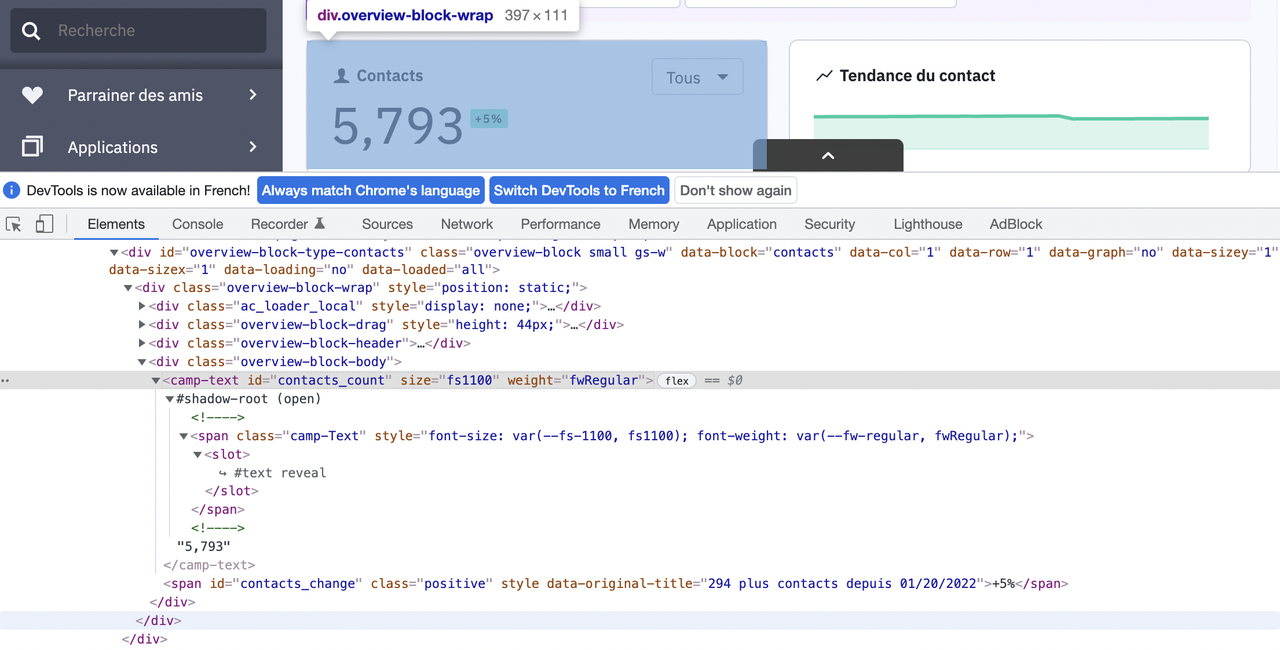Click the dark collapse arrow handle
1280x650 pixels.
click(828, 155)
